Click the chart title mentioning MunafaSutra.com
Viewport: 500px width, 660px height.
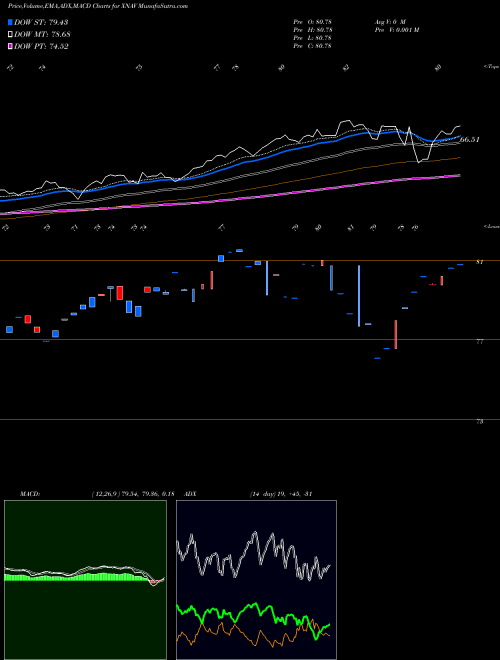[98, 6]
